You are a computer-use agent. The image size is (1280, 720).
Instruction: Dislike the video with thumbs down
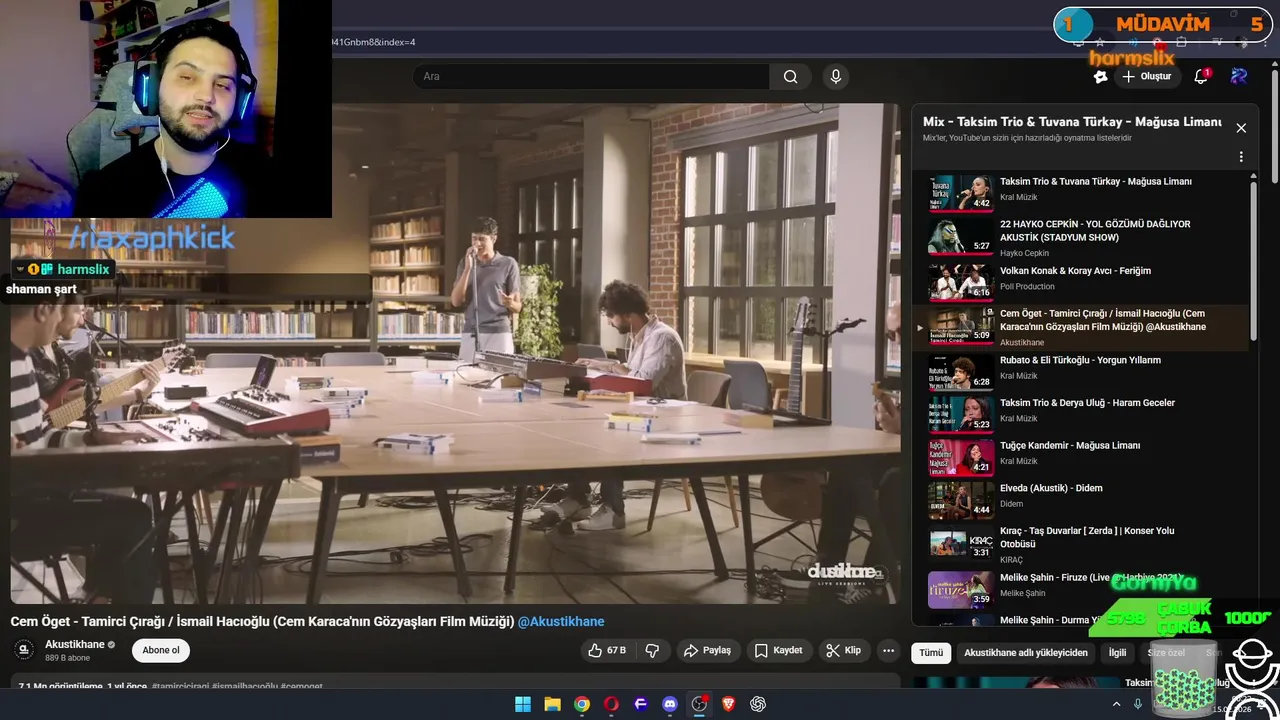[x=652, y=650]
